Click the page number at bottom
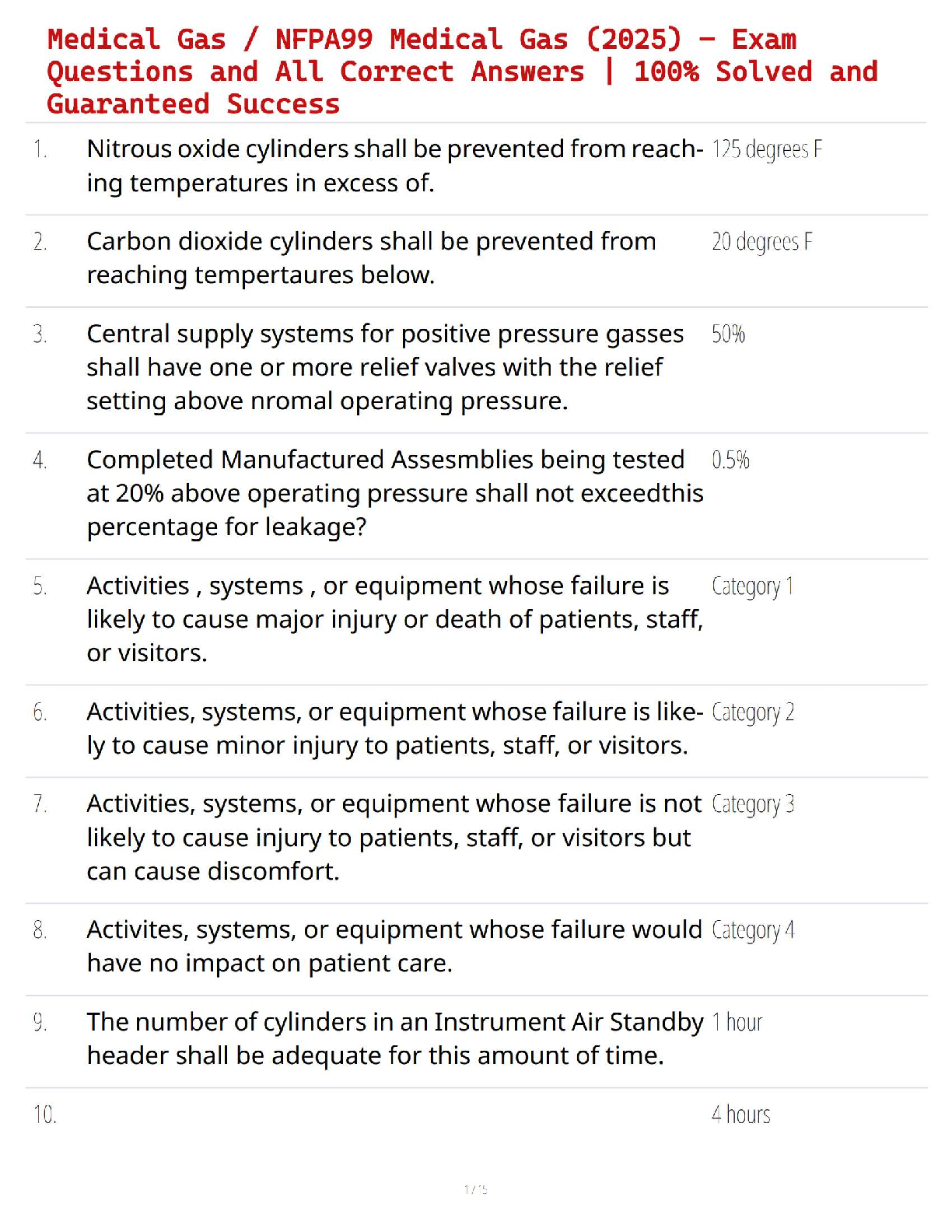The image size is (952, 1232). (475, 1189)
